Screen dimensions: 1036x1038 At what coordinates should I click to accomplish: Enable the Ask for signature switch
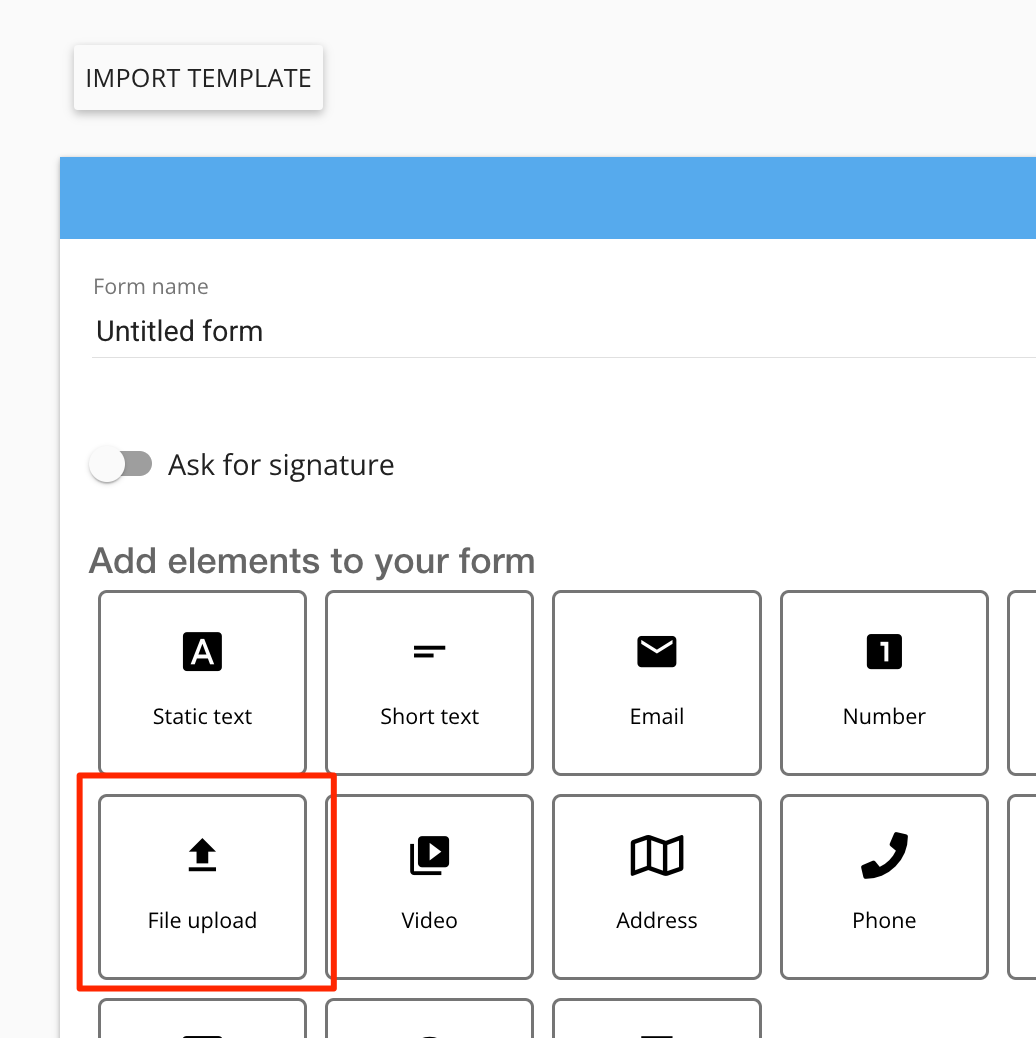pos(120,465)
